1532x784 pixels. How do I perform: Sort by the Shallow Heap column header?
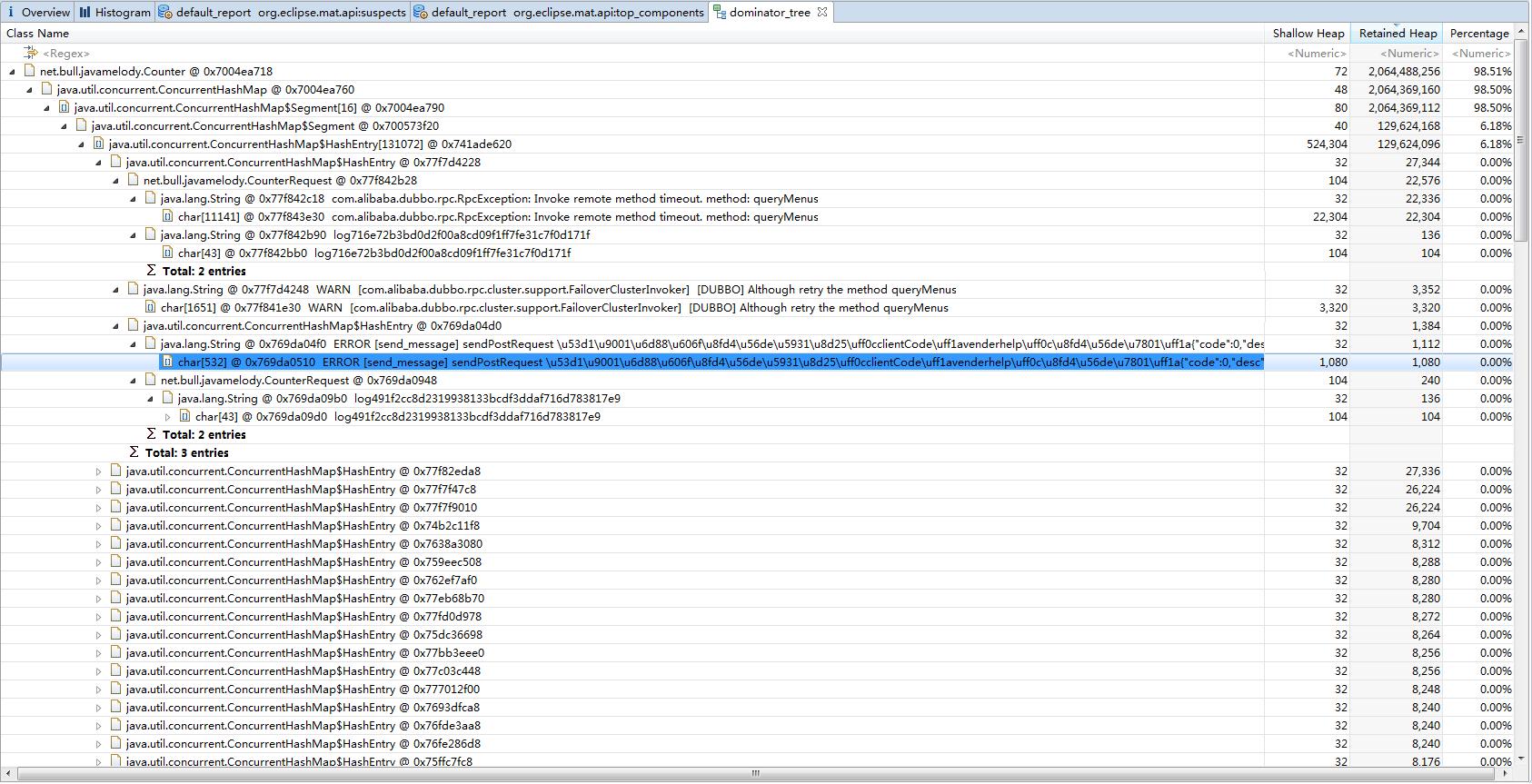(x=1308, y=34)
